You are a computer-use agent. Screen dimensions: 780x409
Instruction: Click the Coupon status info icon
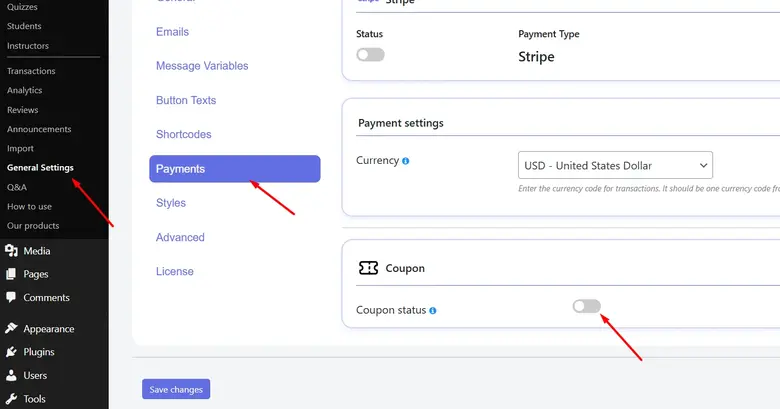[x=433, y=311]
